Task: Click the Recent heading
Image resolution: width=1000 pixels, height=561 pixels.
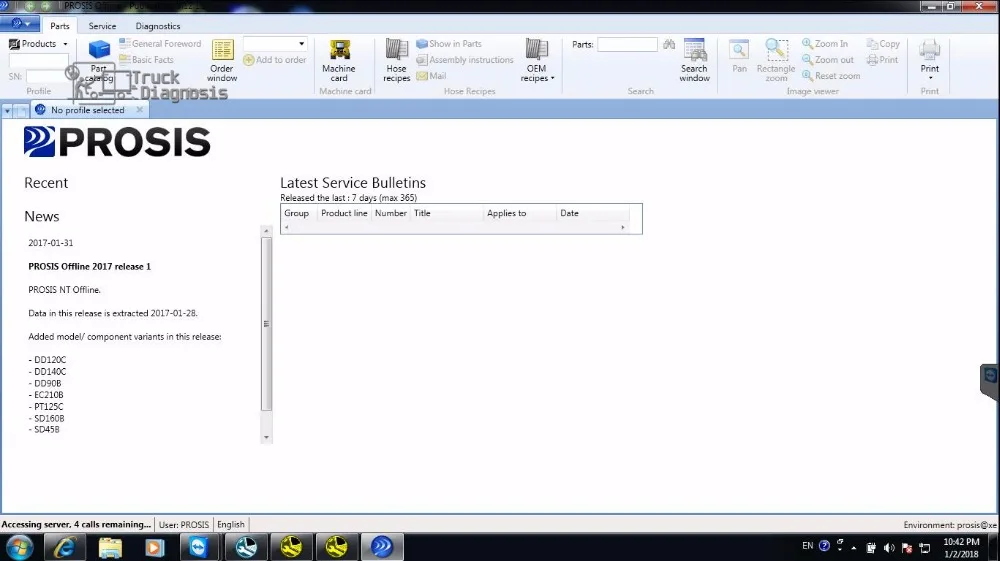Action: click(x=46, y=183)
